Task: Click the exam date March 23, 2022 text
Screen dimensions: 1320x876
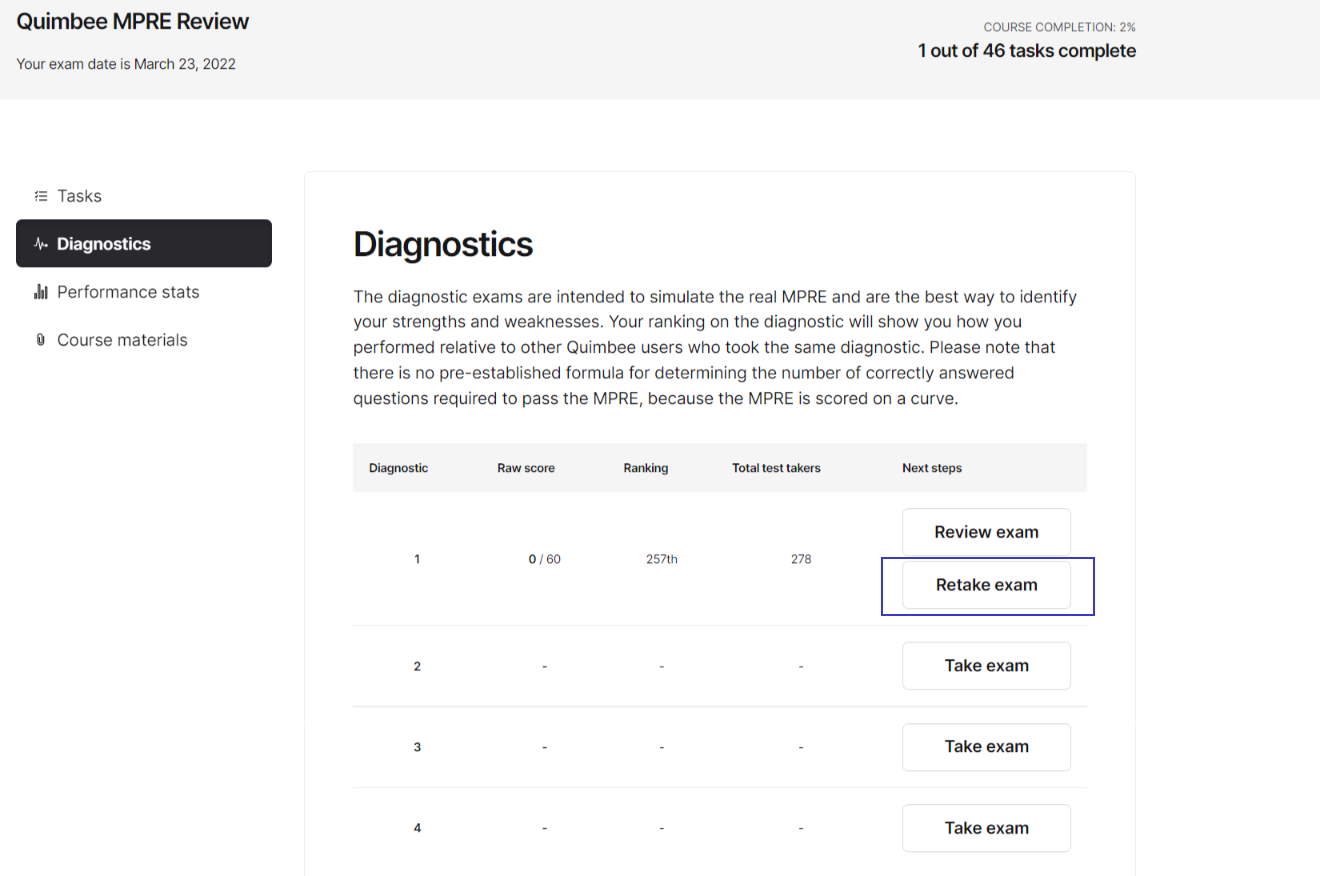Action: click(126, 64)
